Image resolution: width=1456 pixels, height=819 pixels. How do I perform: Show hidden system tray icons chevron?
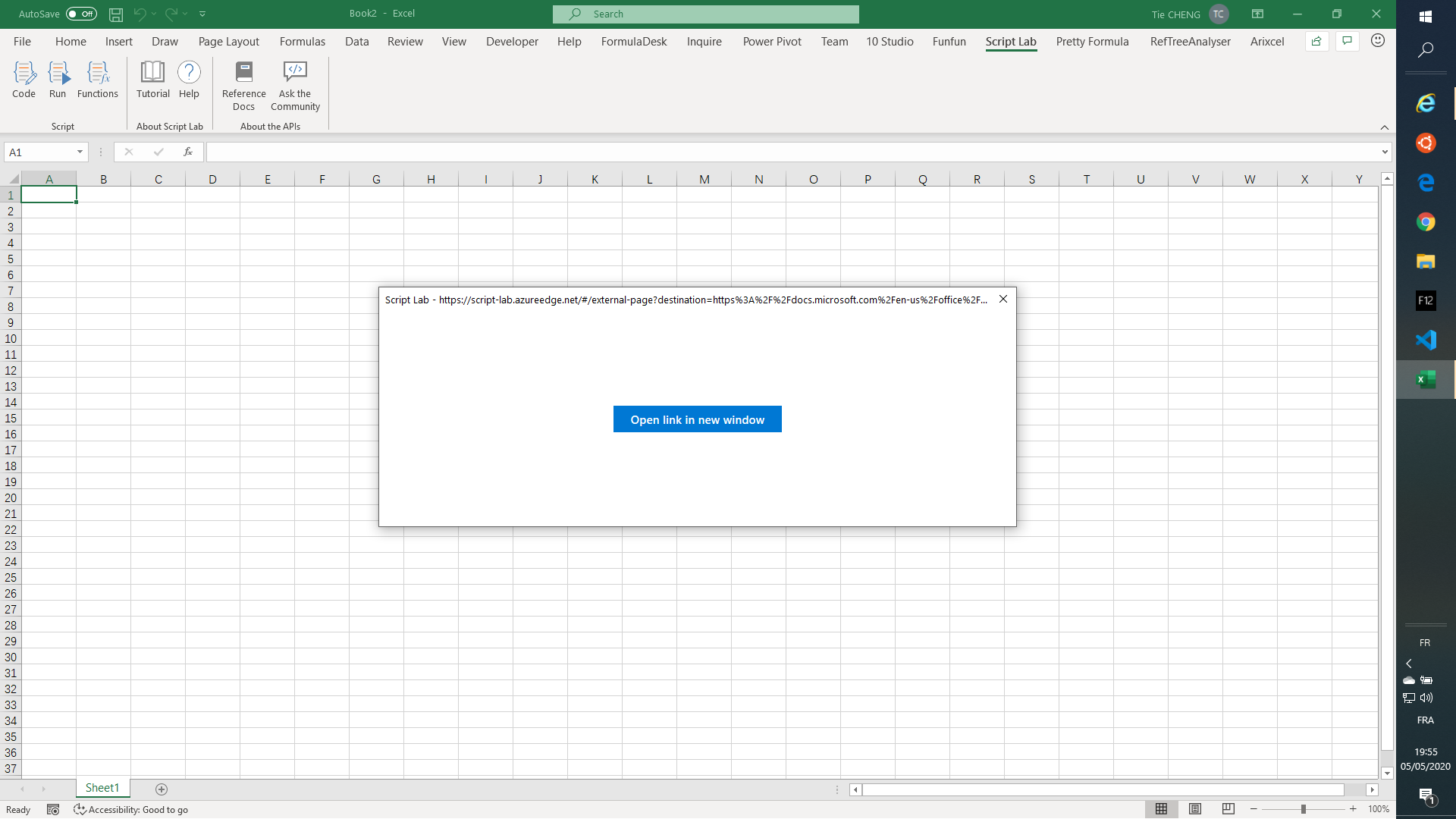[1409, 664]
